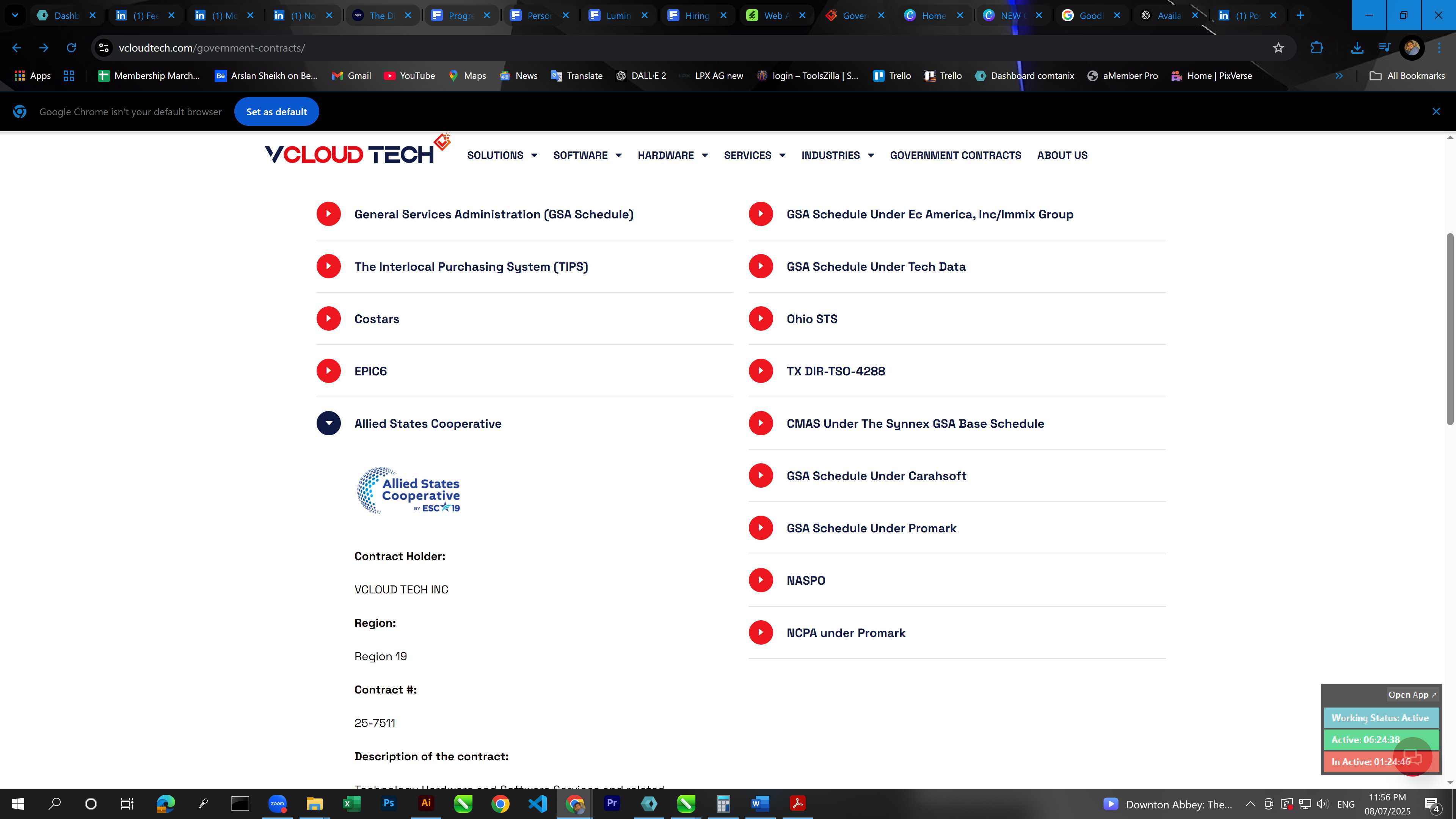Open the Hardware dropdown menu

point(673,155)
